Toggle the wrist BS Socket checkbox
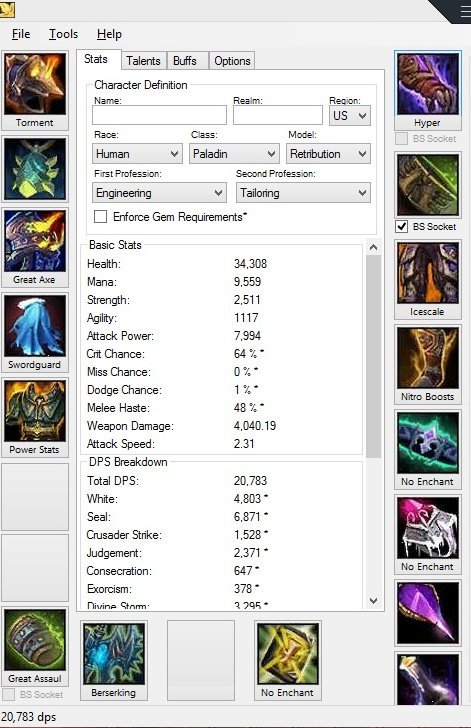The image size is (471, 728). pos(8,695)
